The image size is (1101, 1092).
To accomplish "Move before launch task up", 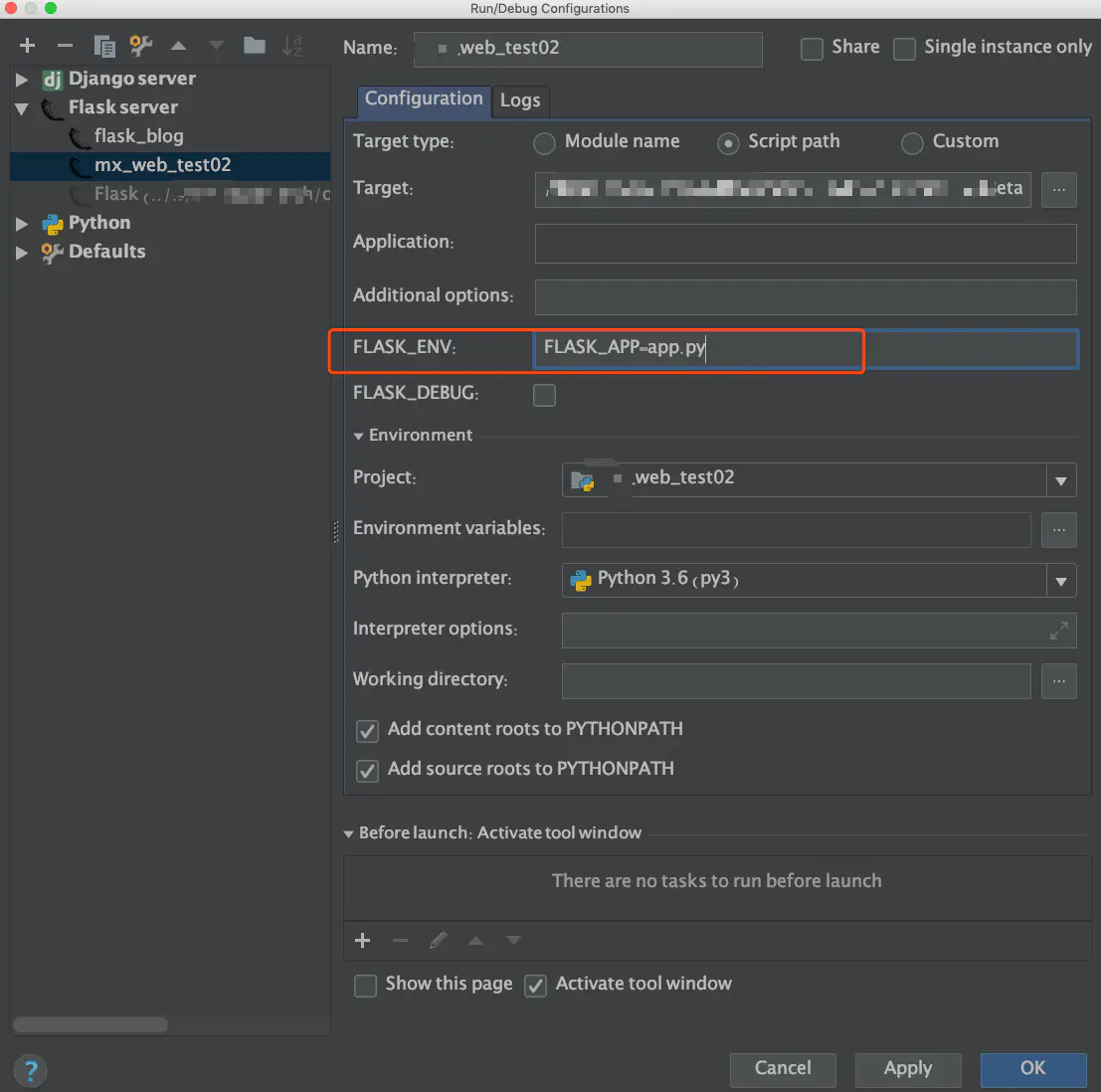I will click(x=475, y=940).
